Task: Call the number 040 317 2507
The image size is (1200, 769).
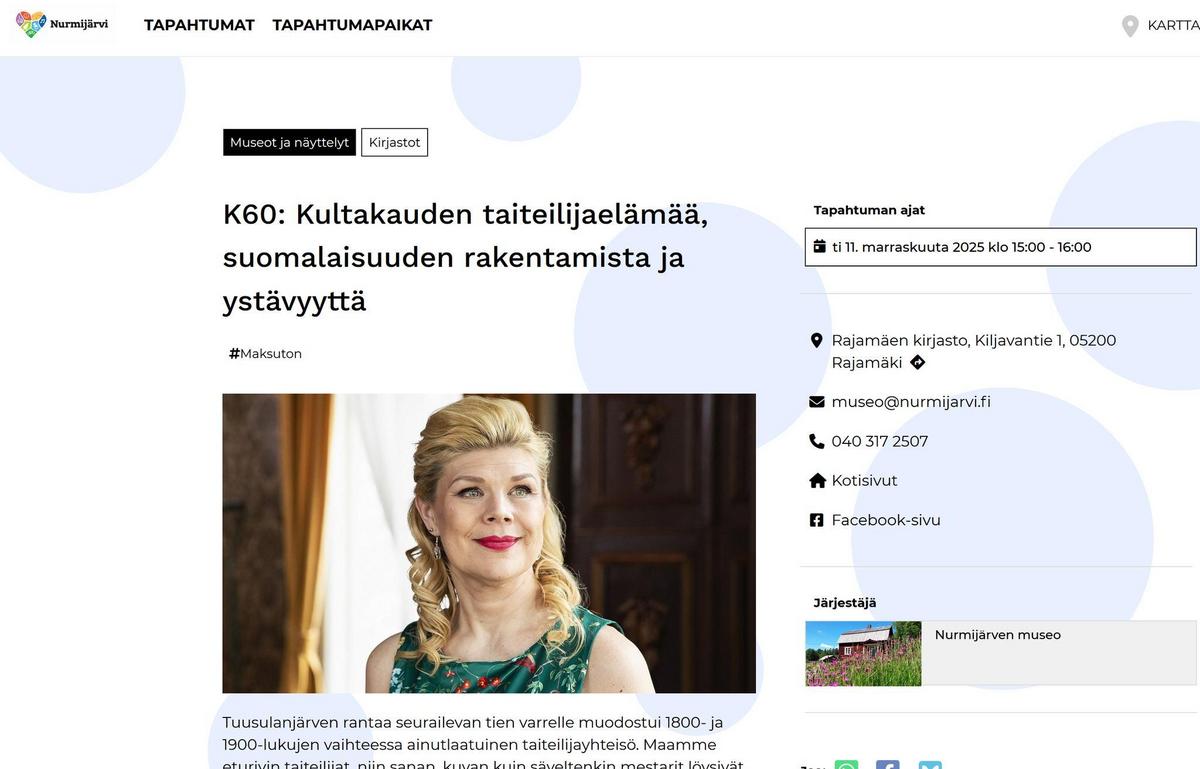Action: pyautogui.click(x=880, y=441)
